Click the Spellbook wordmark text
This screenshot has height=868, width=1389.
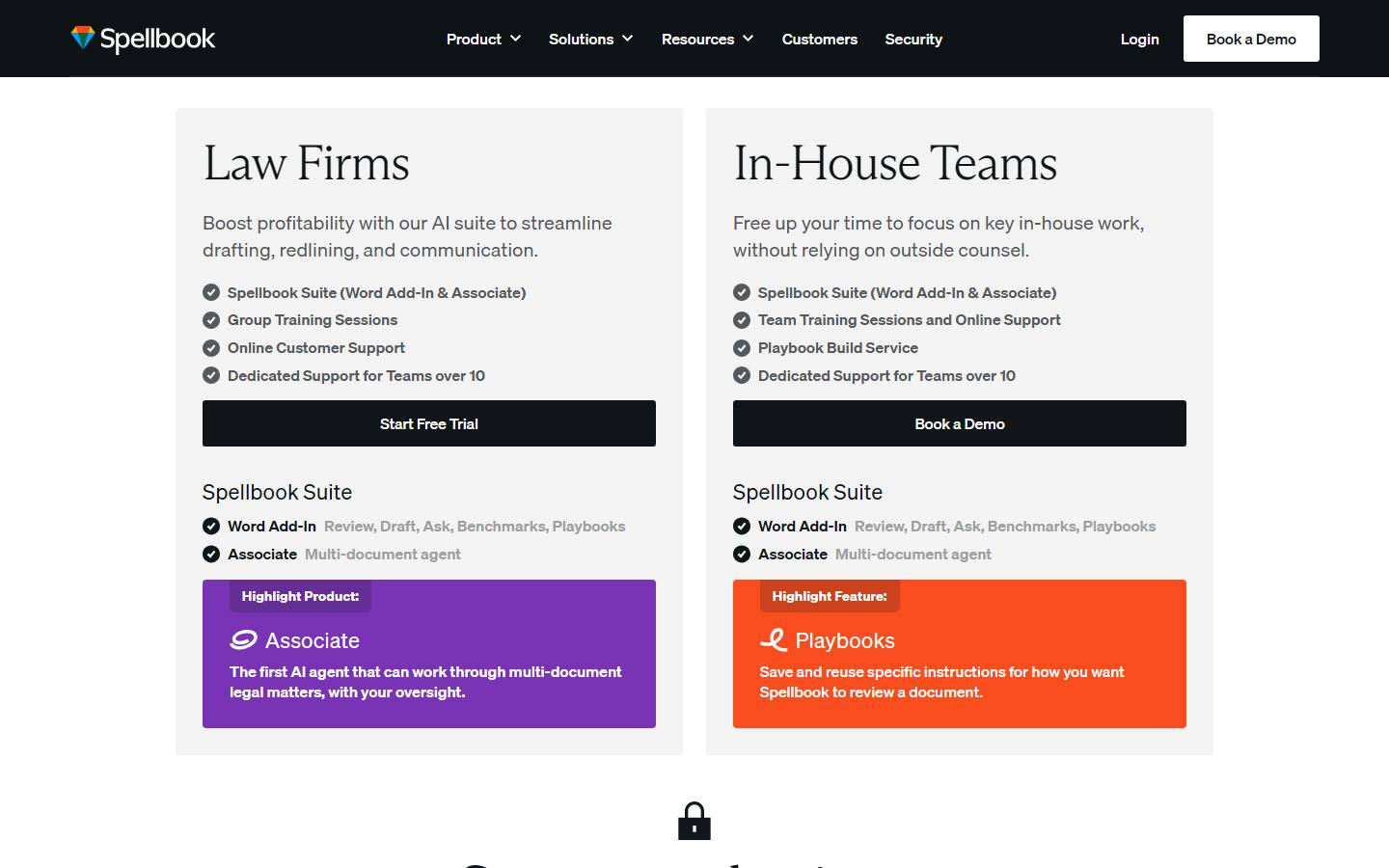coord(158,39)
